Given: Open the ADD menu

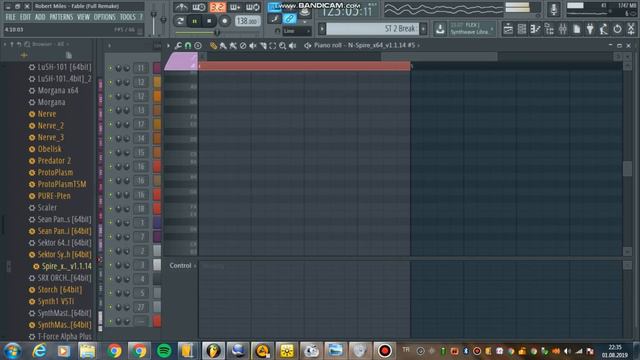Looking at the screenshot, I should tap(40, 17).
